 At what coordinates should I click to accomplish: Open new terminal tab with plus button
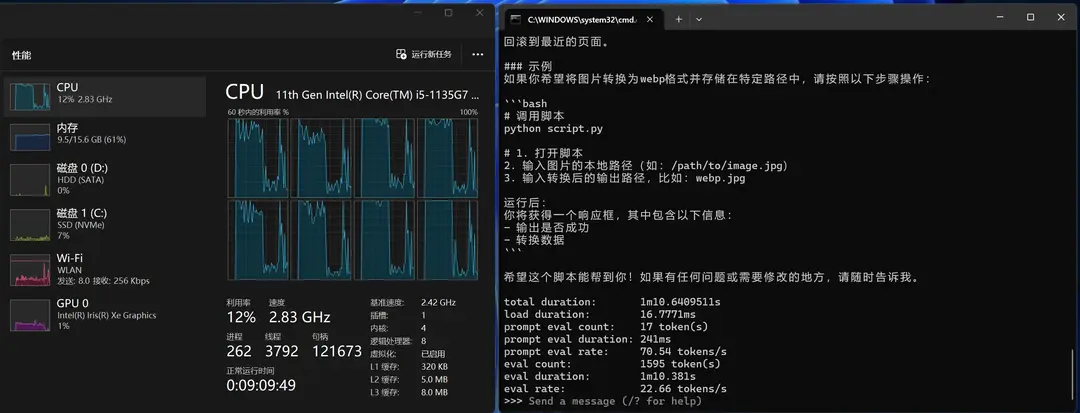pos(678,19)
